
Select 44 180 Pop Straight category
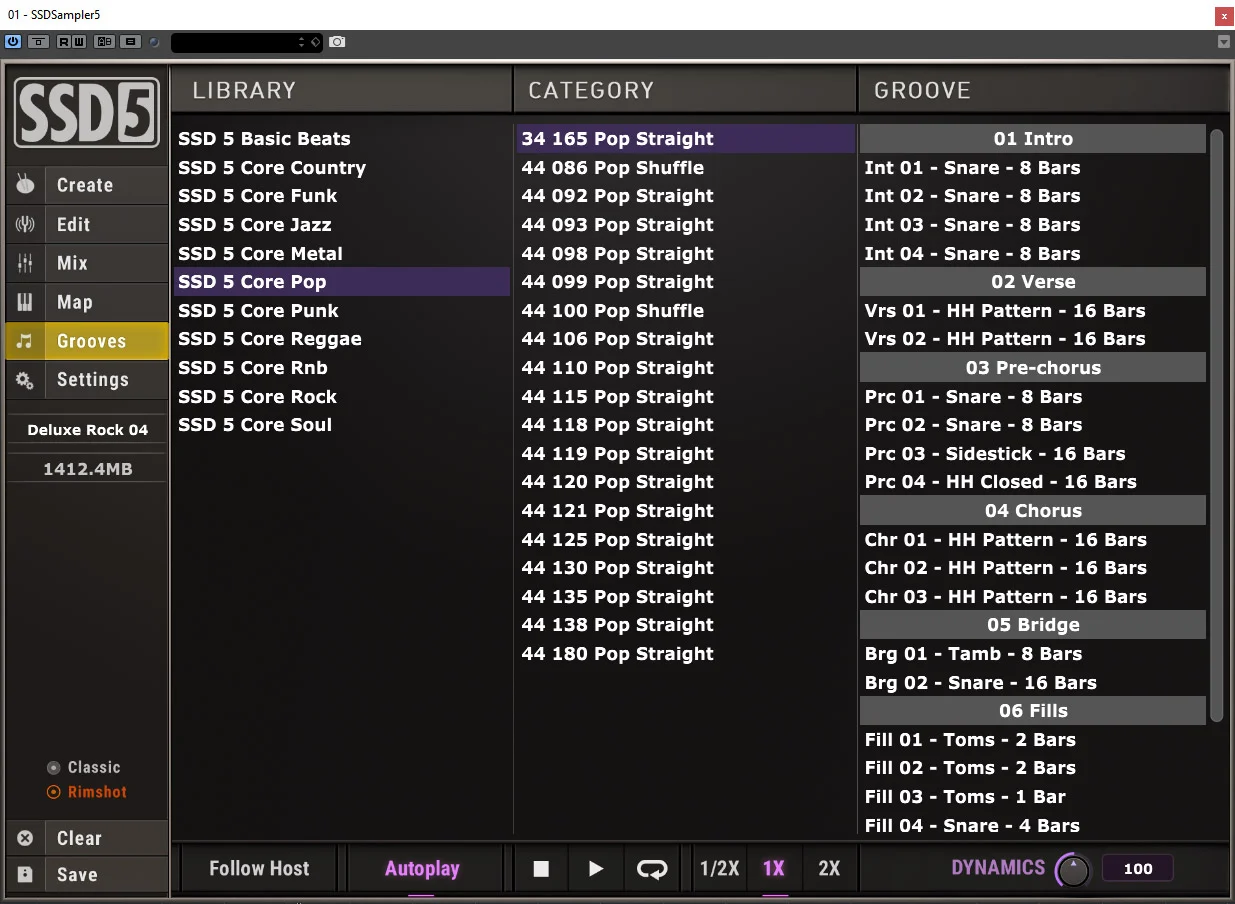coord(685,654)
